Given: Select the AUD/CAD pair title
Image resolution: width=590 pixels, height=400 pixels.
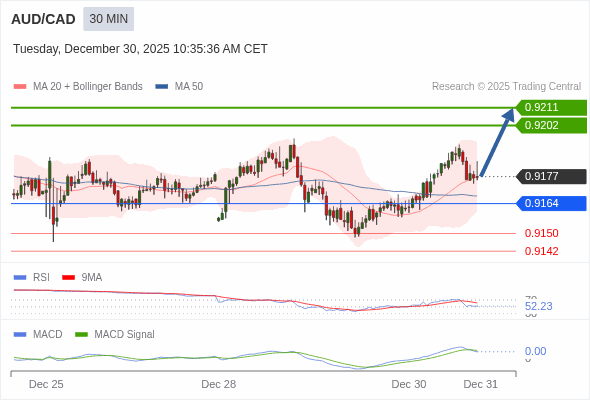Looking at the screenshot, I should point(43,19).
